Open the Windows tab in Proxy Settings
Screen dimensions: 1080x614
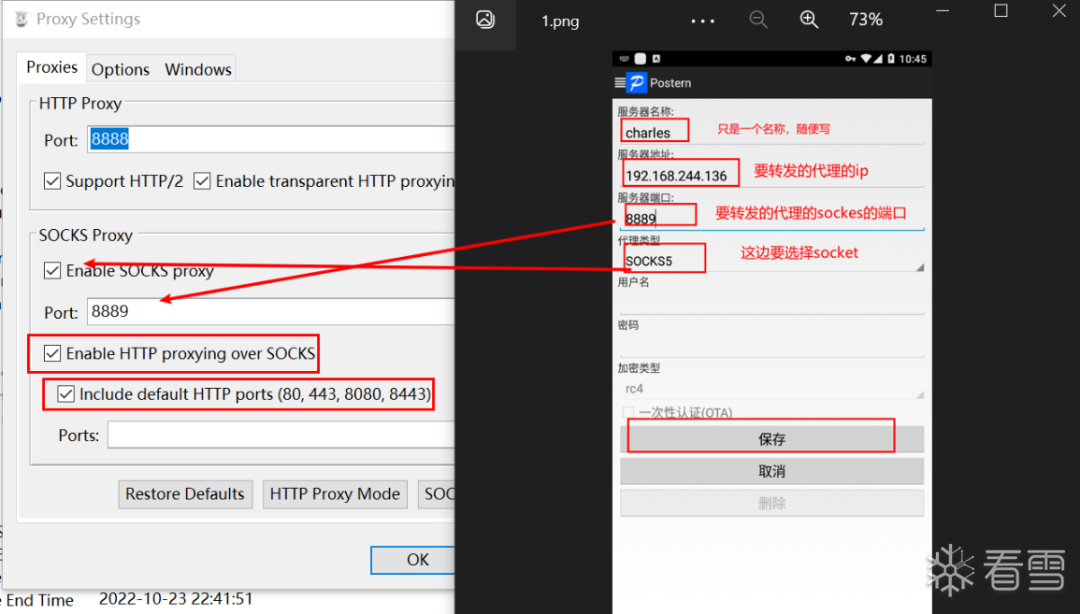(x=198, y=70)
